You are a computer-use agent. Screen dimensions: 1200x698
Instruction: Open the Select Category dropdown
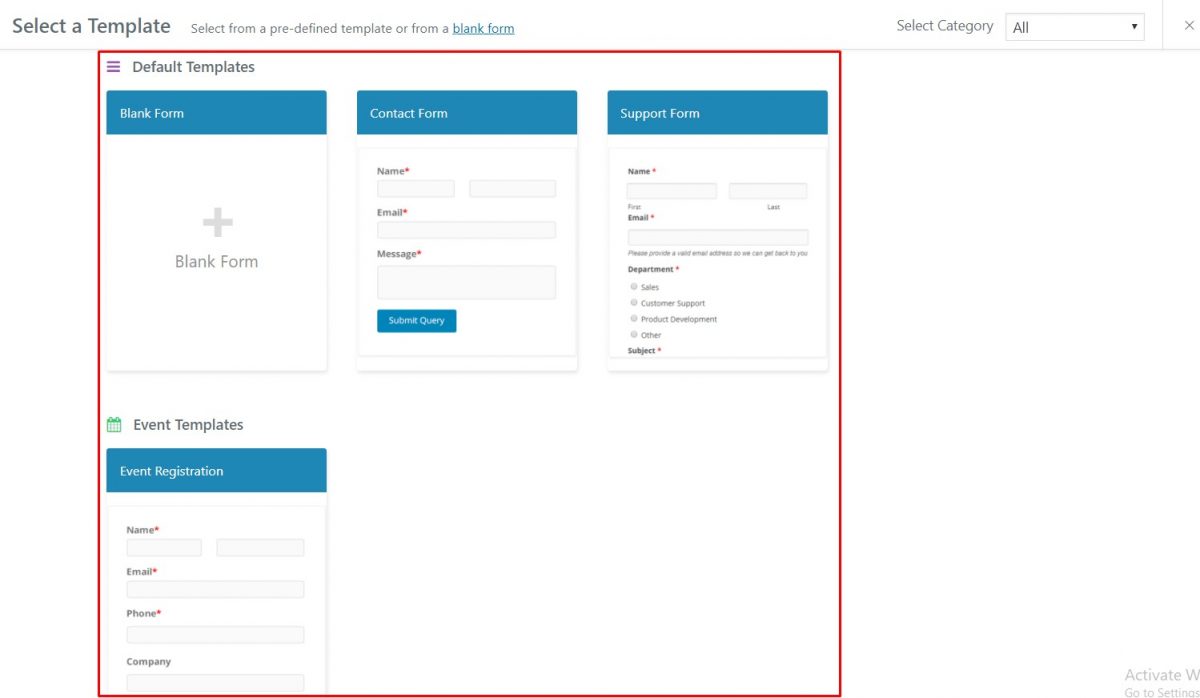pyautogui.click(x=1074, y=27)
